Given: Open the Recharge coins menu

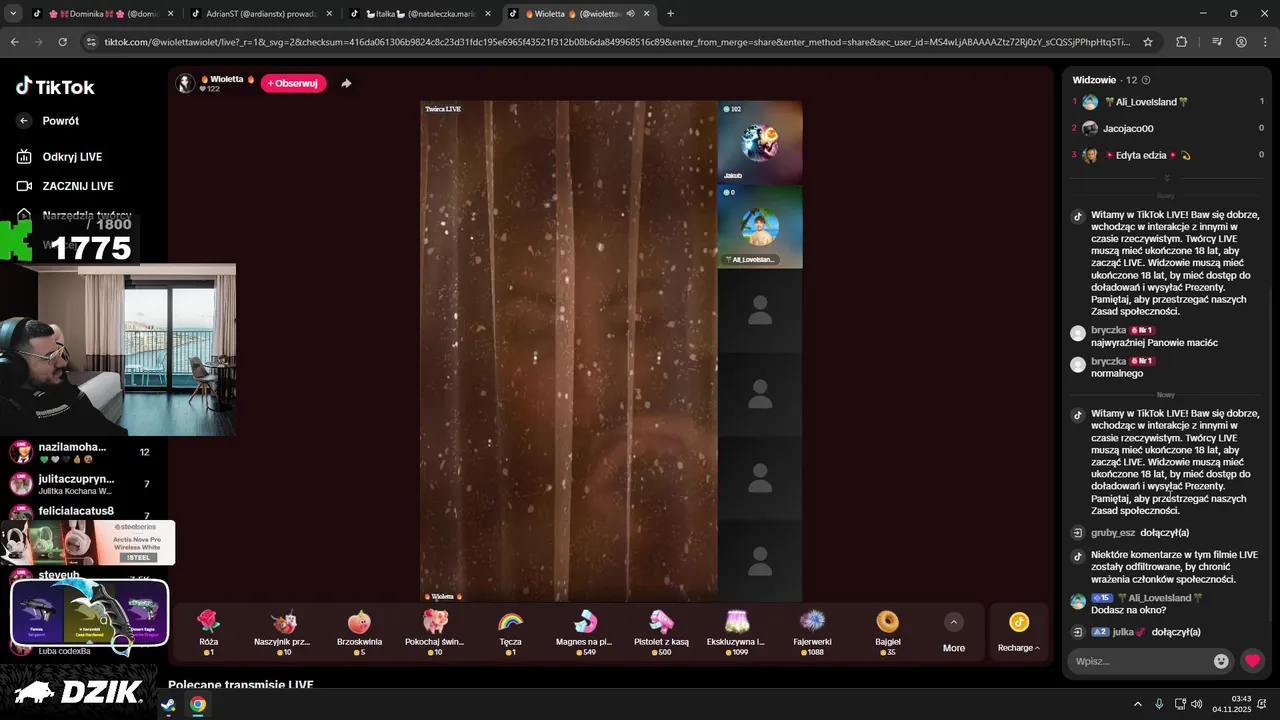Looking at the screenshot, I should tap(1018, 633).
